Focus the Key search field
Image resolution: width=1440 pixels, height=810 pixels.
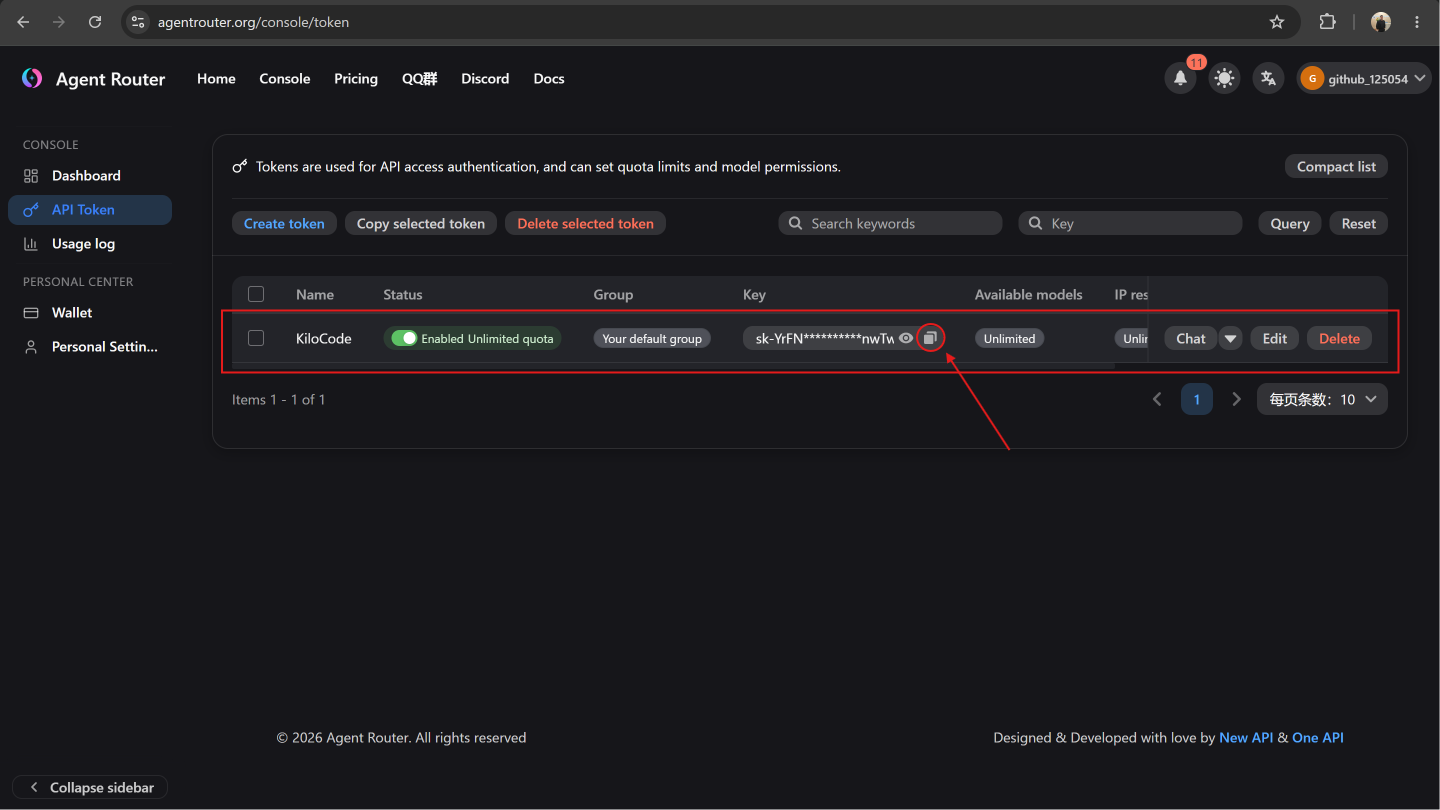(x=1130, y=223)
